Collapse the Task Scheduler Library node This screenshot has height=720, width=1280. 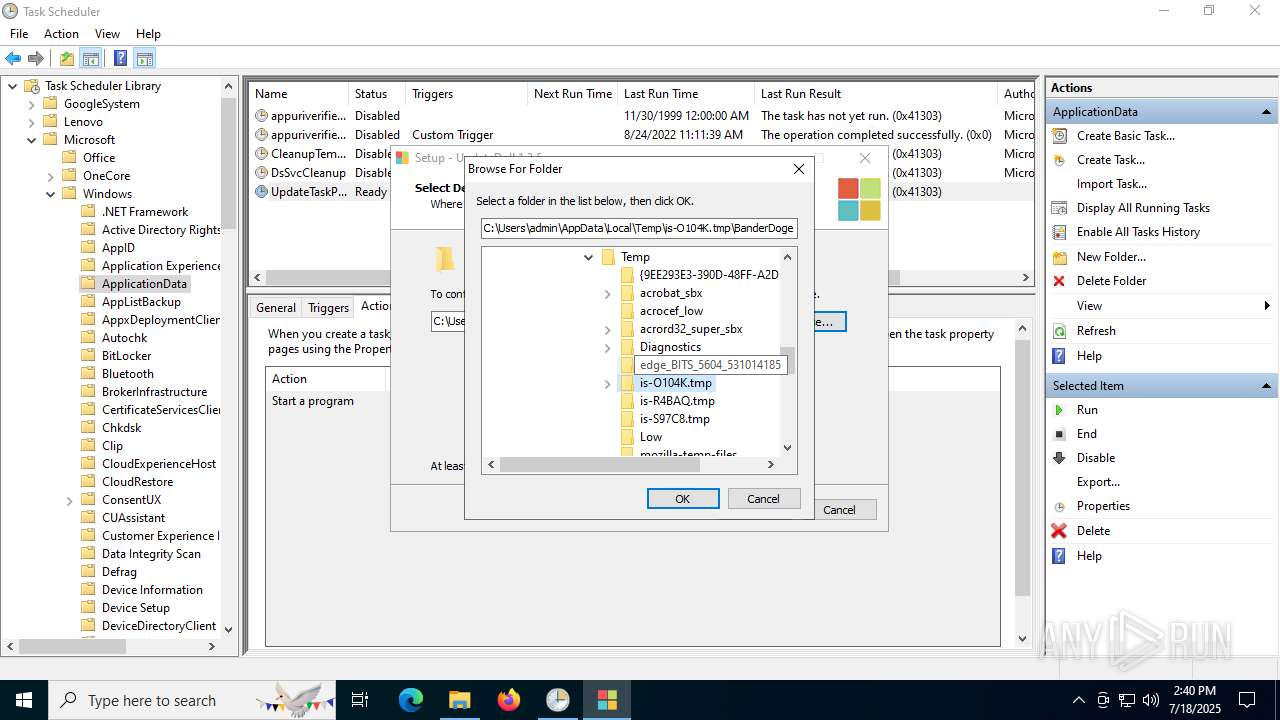(x=13, y=86)
